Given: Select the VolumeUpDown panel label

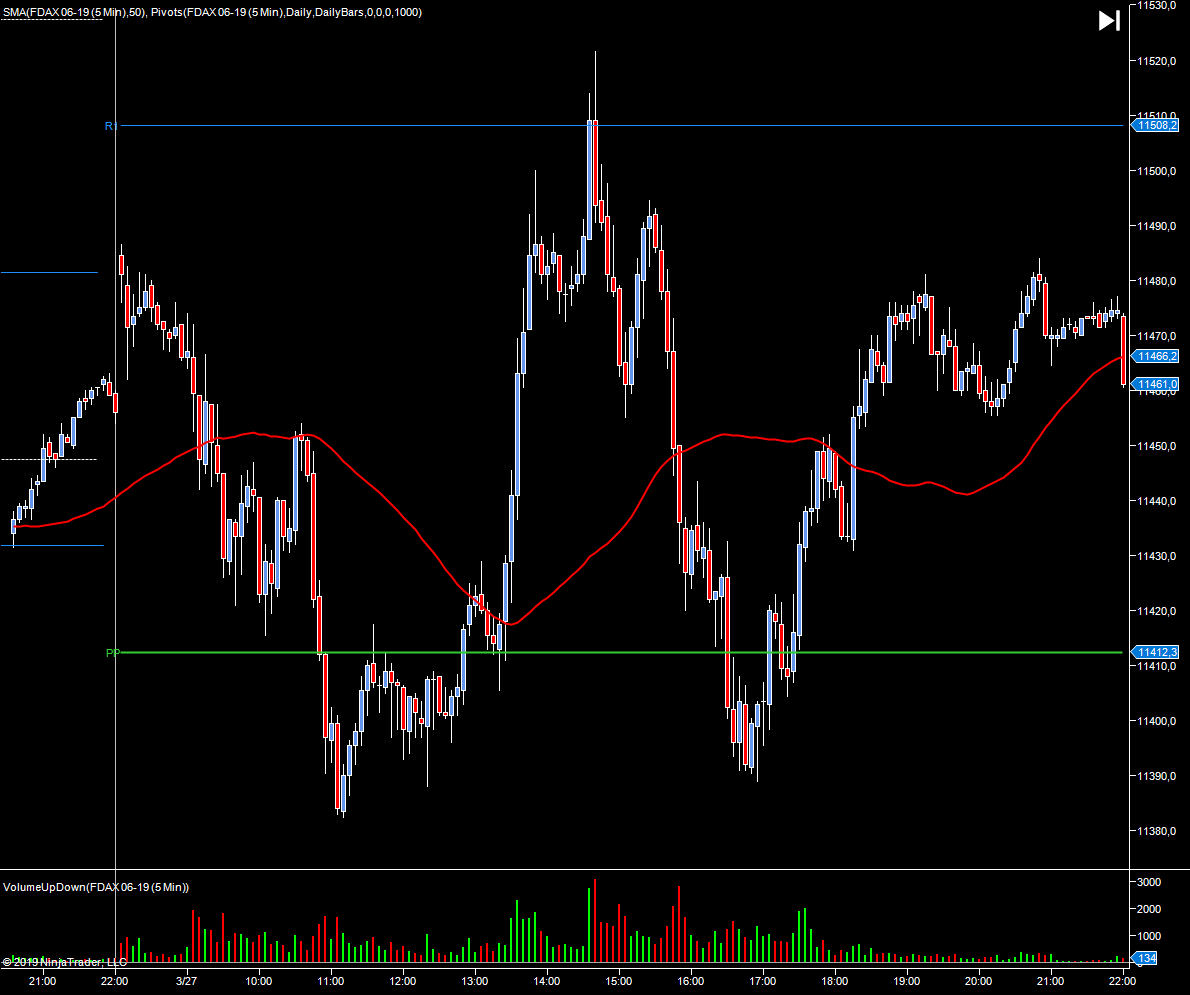Looking at the screenshot, I should coord(96,887).
